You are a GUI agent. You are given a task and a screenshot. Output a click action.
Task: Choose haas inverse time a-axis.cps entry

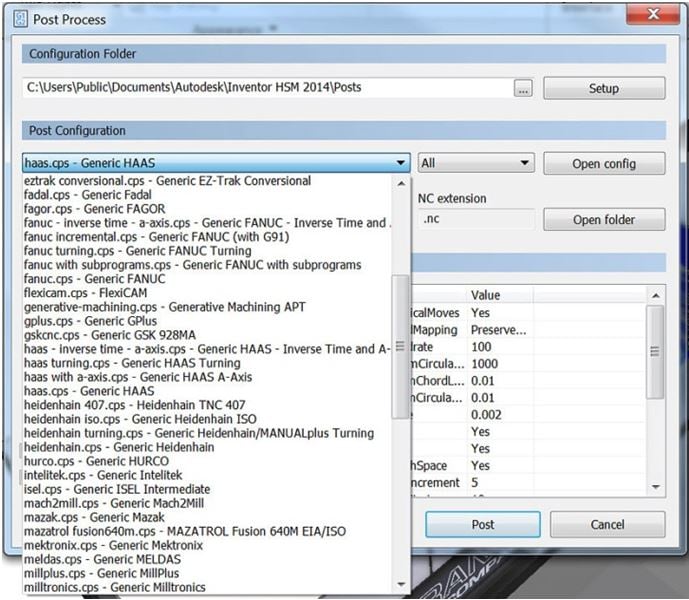pyautogui.click(x=207, y=349)
